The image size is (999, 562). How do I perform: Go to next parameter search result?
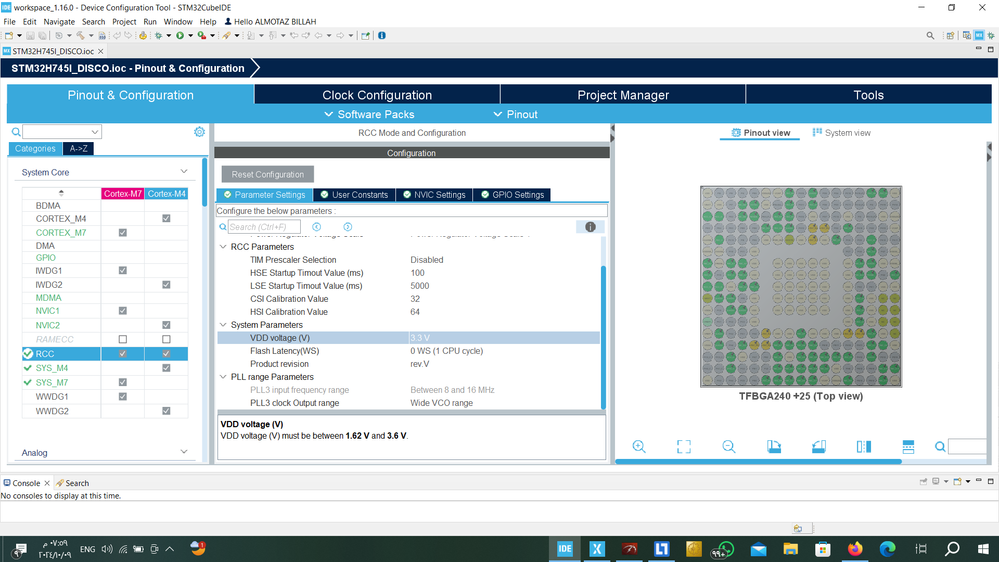click(x=348, y=227)
